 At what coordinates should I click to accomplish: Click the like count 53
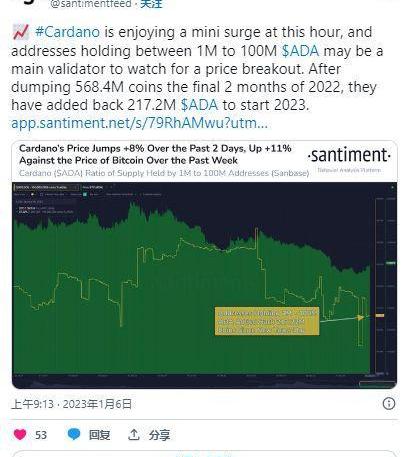pos(41,435)
